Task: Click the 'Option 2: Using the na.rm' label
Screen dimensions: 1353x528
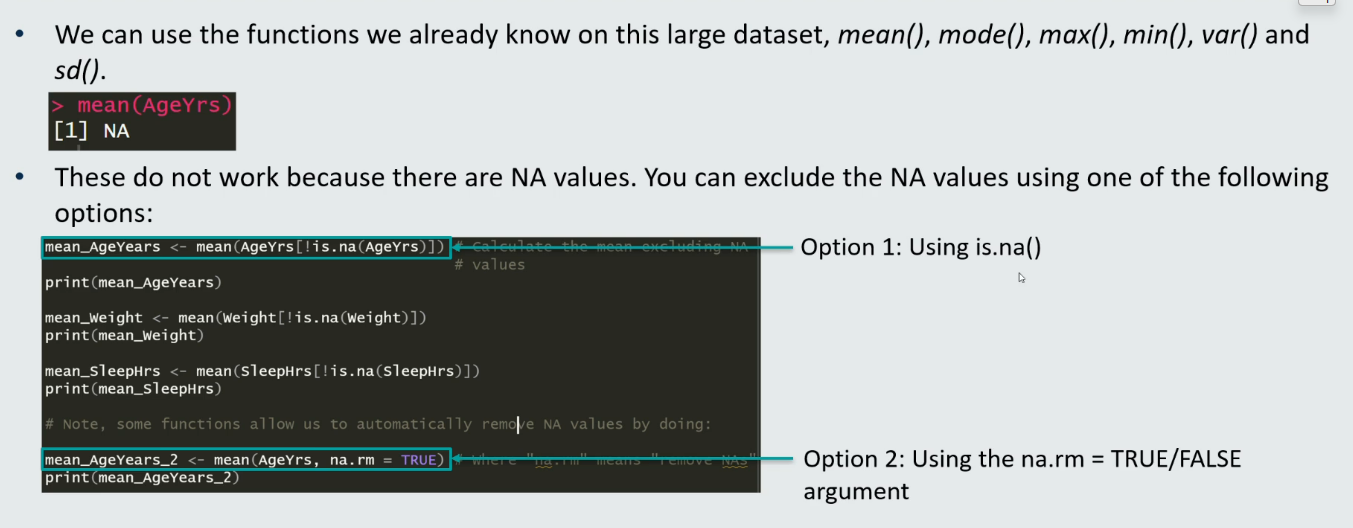Action: [x=1022, y=460]
